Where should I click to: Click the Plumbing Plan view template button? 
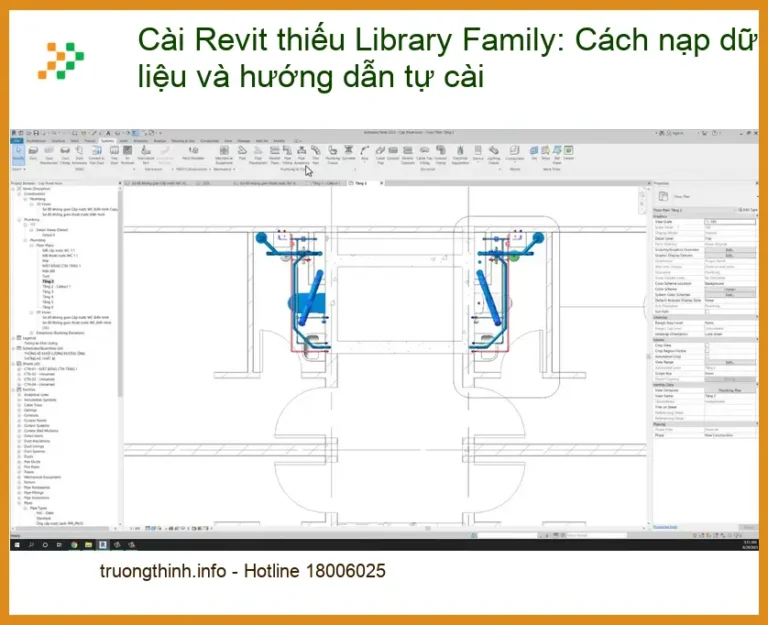coord(729,390)
